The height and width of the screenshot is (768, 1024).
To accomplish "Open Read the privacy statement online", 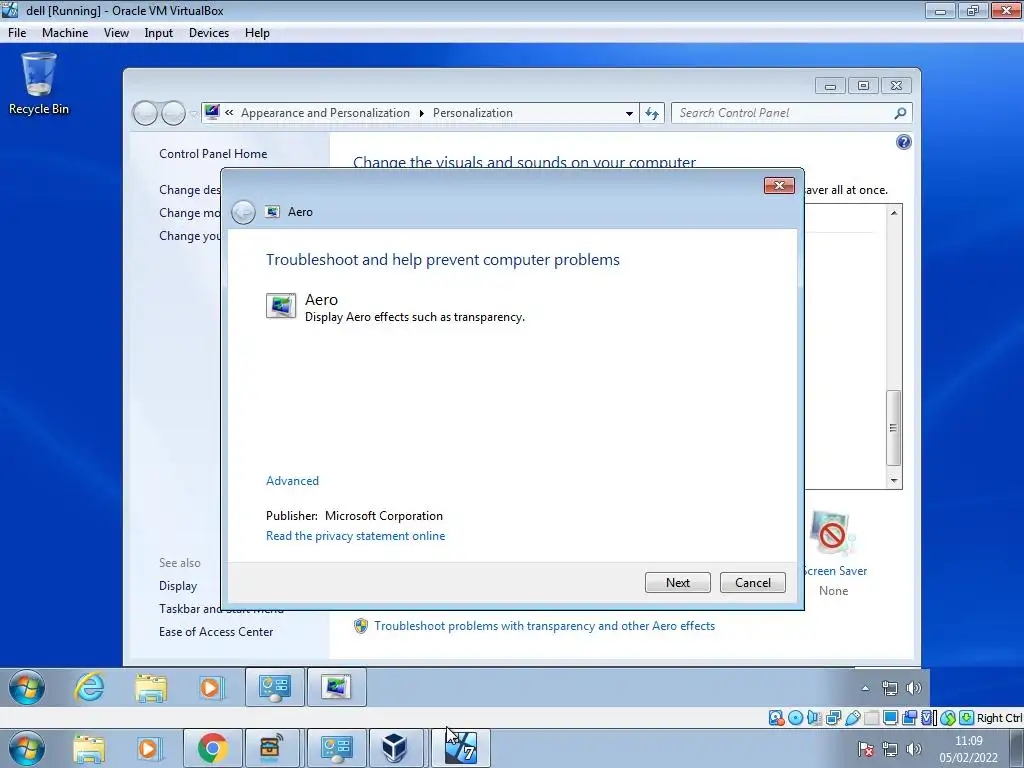I will point(355,536).
